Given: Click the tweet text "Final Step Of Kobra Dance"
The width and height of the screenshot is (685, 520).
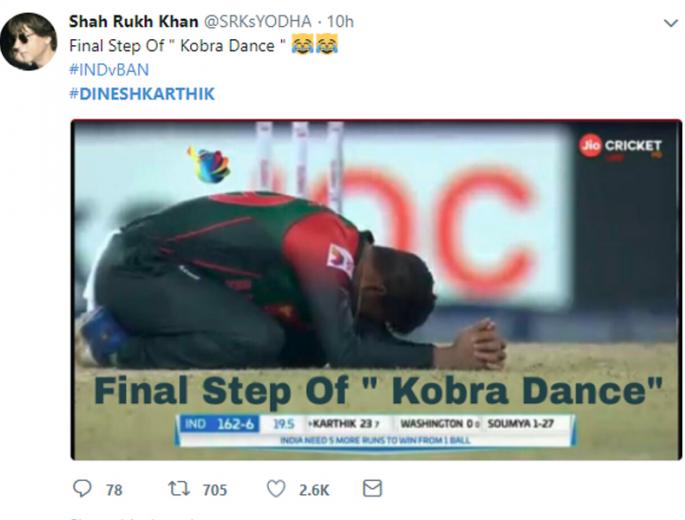Looking at the screenshot, I should [178, 45].
